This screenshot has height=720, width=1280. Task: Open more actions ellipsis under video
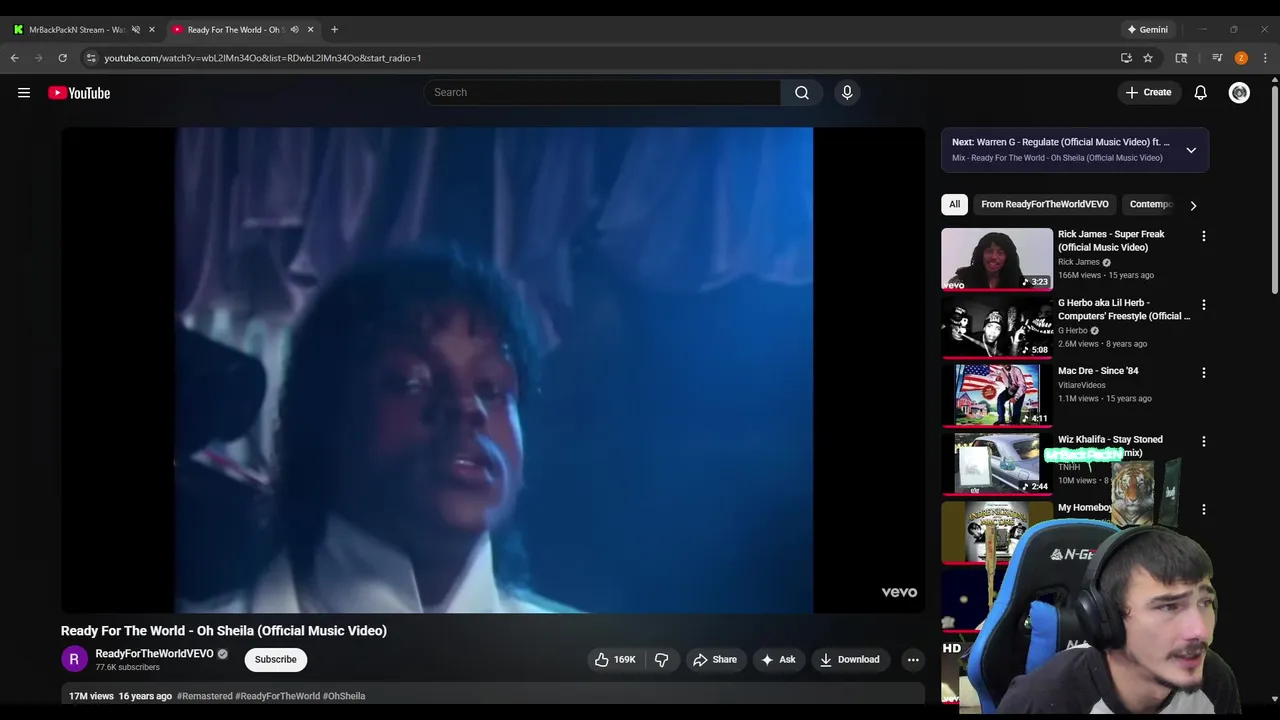[913, 660]
